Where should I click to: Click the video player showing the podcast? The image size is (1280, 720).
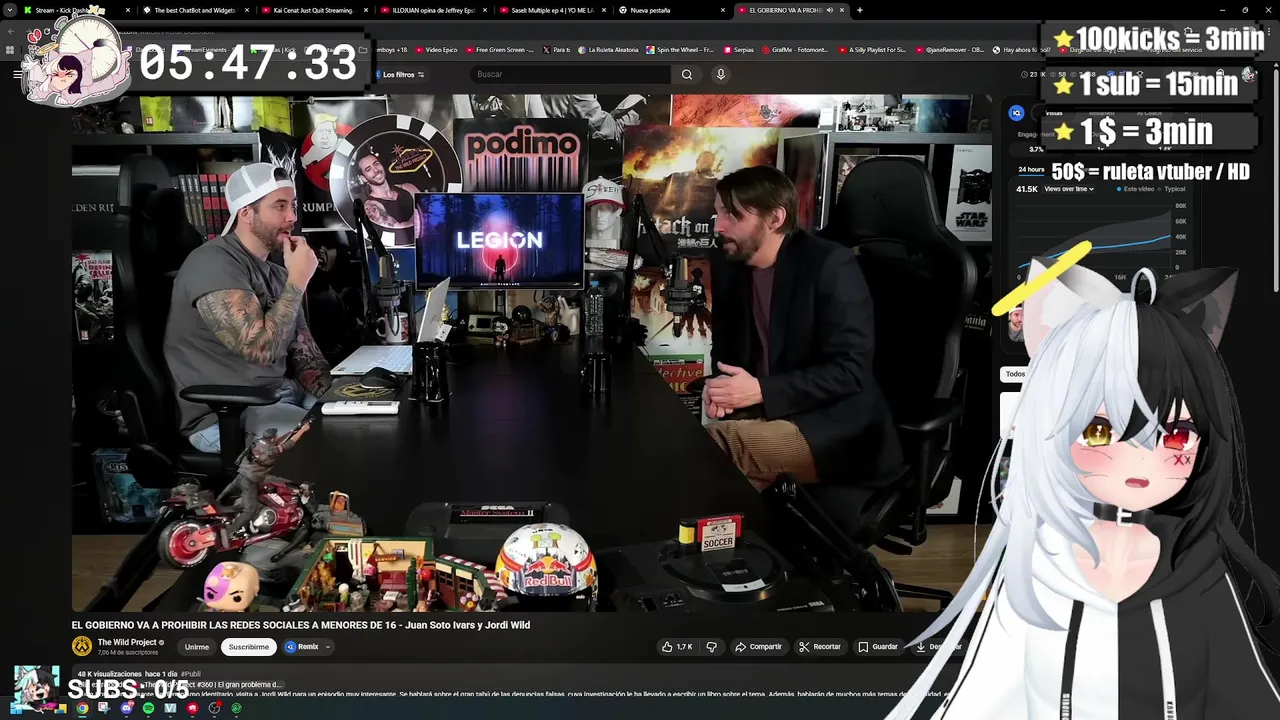tap(531, 352)
